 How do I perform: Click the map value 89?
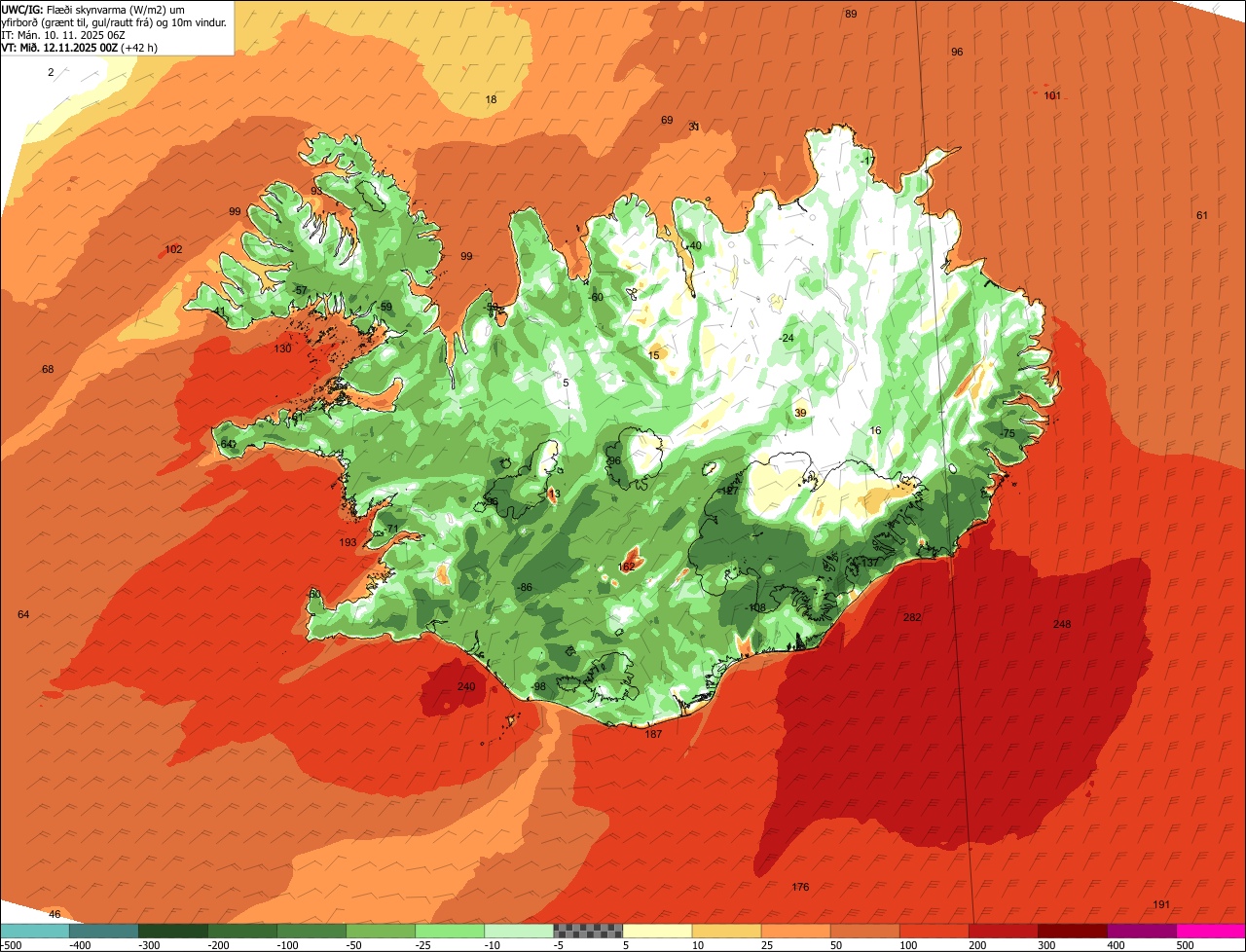(x=851, y=14)
